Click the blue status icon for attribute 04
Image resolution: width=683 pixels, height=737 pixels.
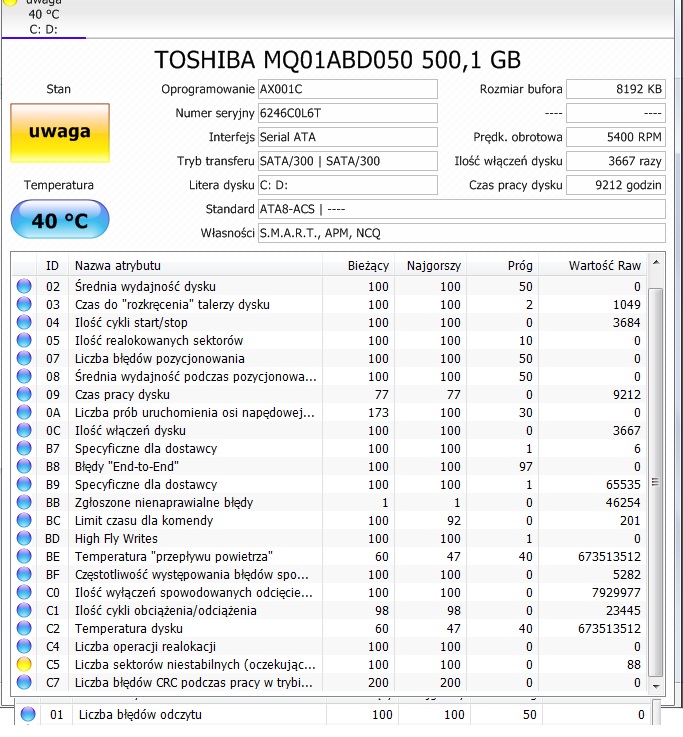click(24, 322)
